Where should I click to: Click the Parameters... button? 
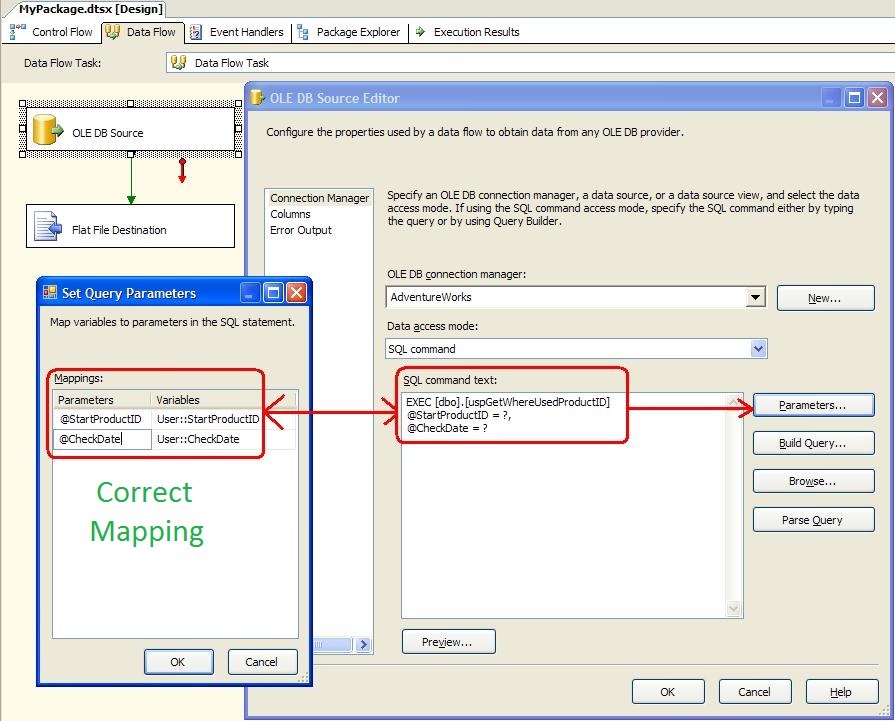[813, 405]
